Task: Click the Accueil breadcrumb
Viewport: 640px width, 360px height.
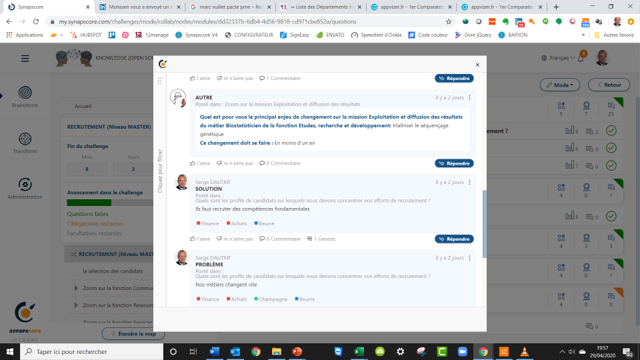Action: (x=83, y=106)
